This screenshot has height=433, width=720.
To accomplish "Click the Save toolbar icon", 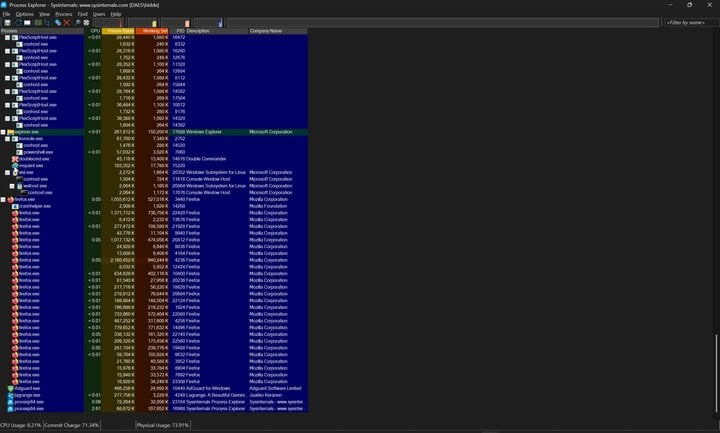I will [x=7, y=22].
